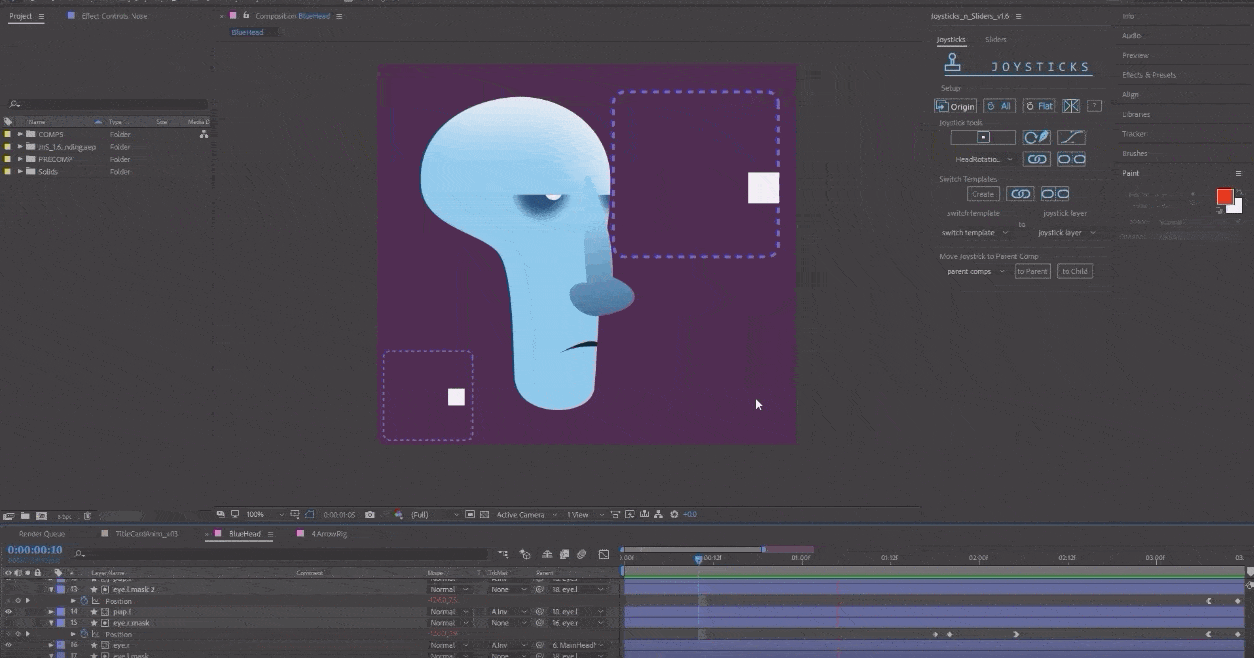Select the Joysticks stamp logo icon

click(x=951, y=62)
